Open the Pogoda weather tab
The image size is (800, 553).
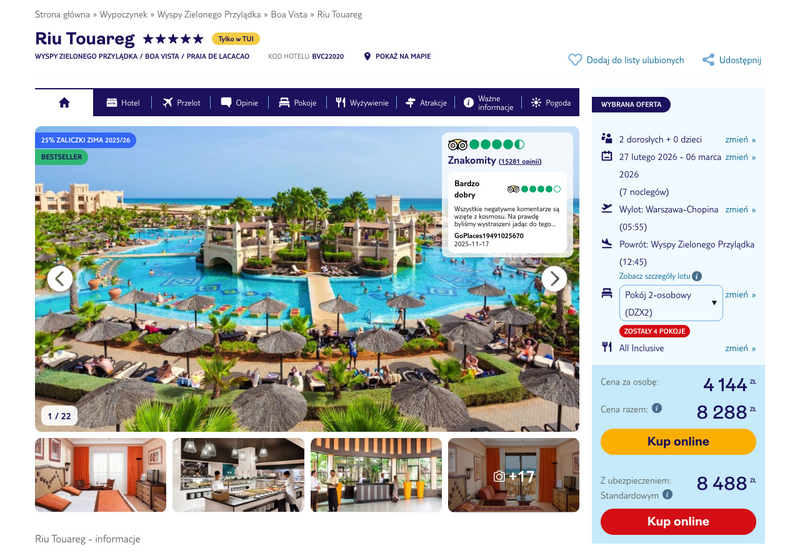551,103
